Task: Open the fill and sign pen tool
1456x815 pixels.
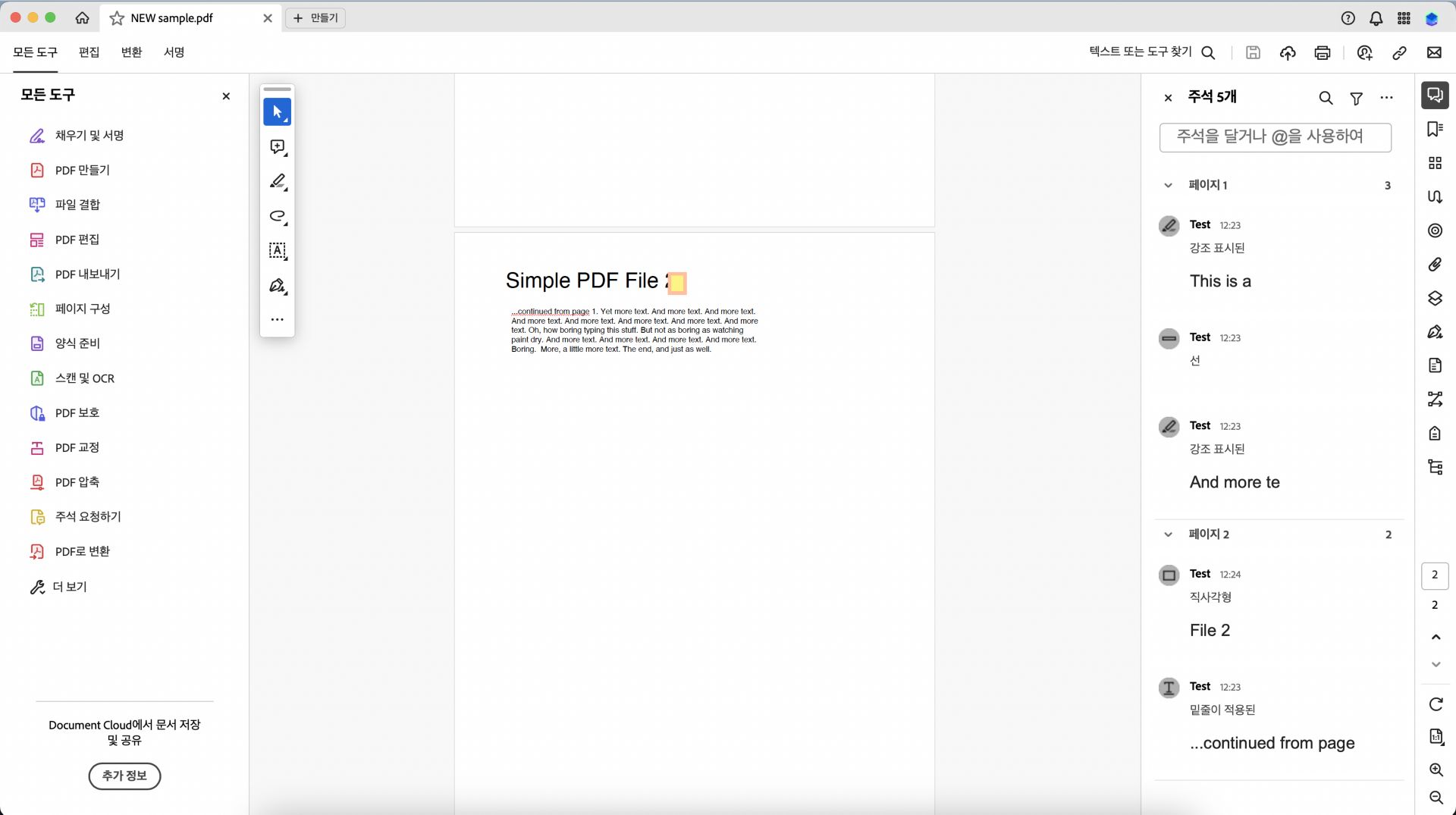Action: coord(278,286)
